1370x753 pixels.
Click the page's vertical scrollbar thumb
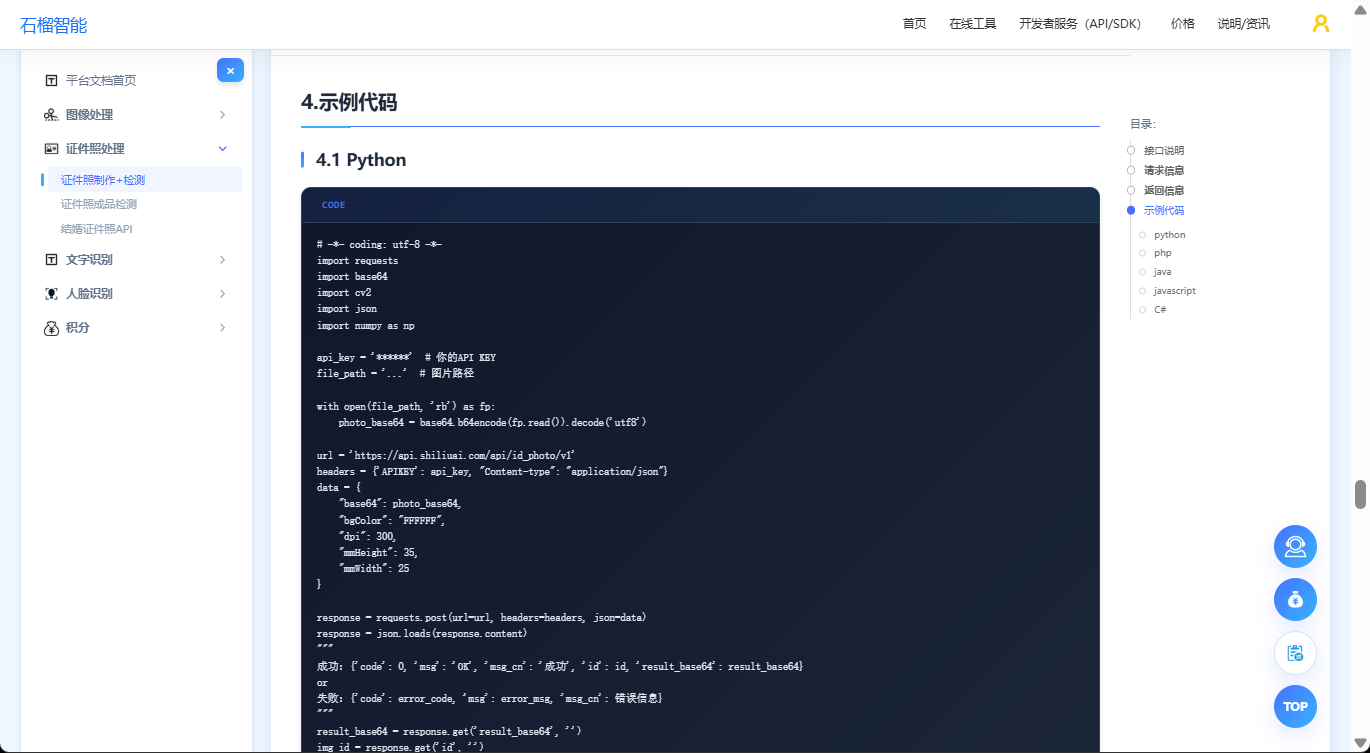(x=1360, y=494)
